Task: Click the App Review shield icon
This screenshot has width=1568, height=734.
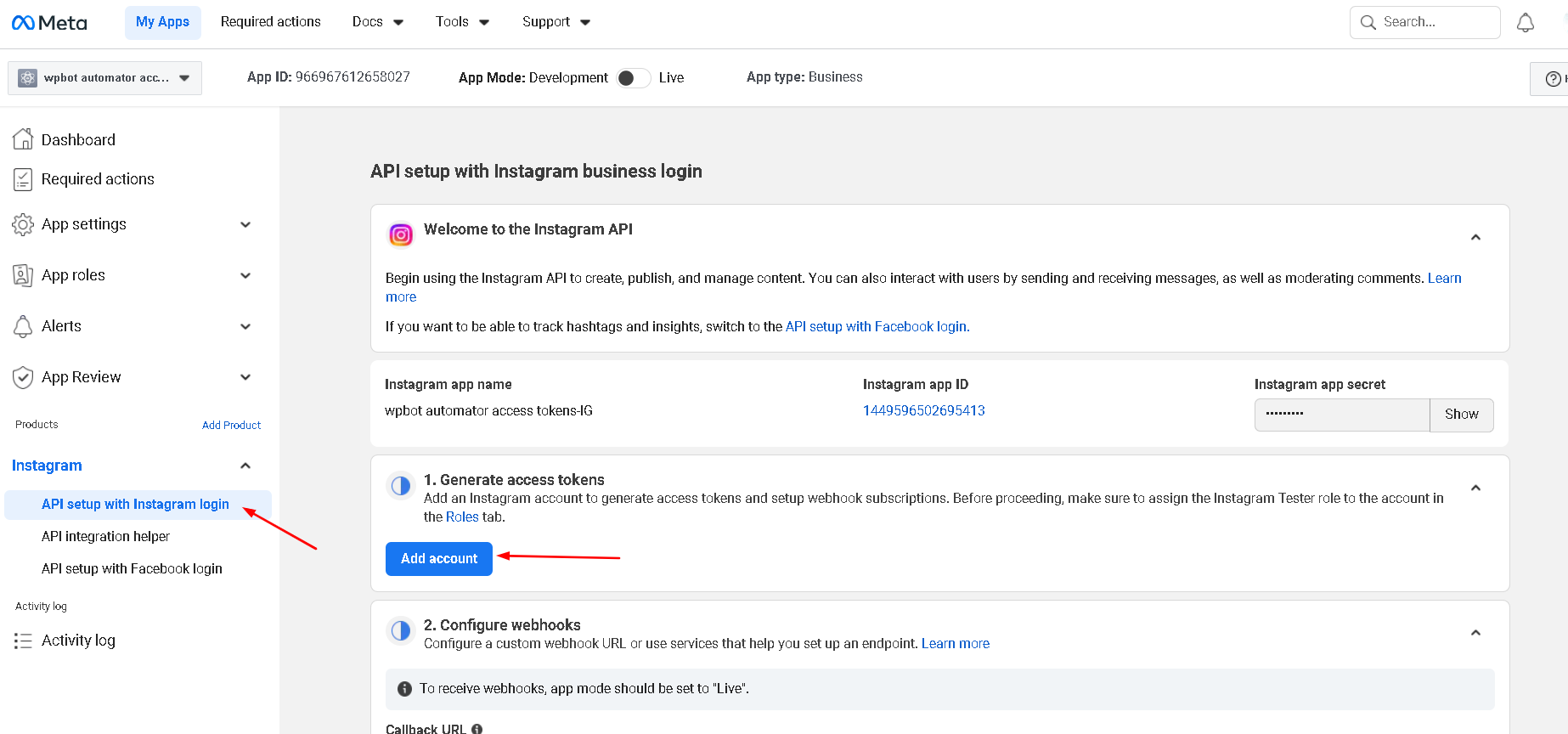Action: 23,377
